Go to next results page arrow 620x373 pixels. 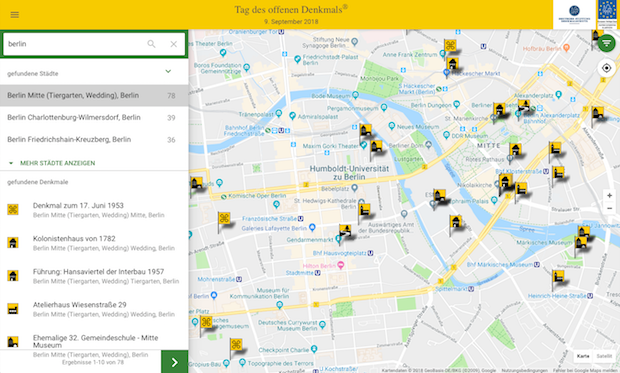pos(174,362)
